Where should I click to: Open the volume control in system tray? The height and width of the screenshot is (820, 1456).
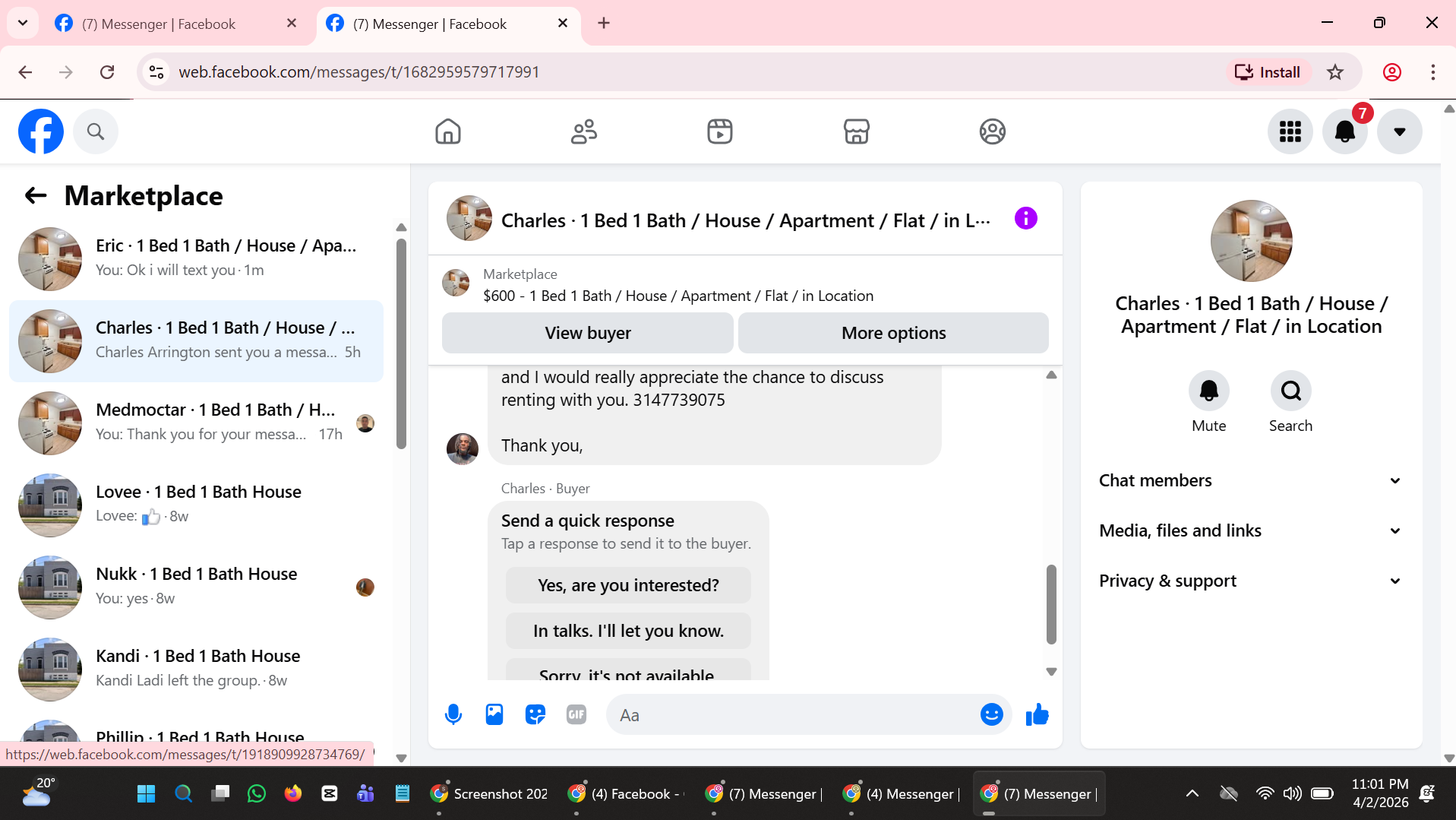pos(1291,794)
